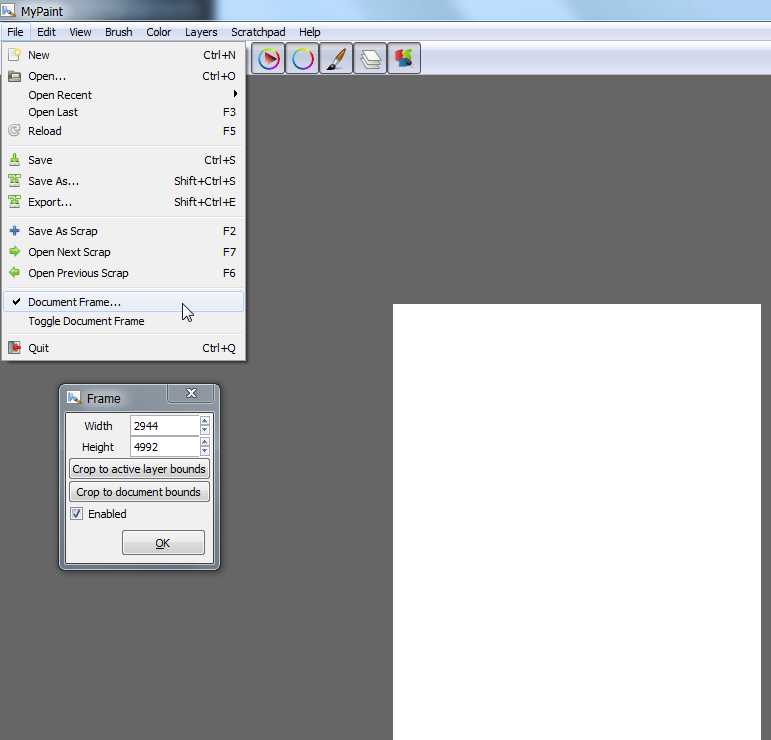Open the Color menu
This screenshot has width=771, height=740.
coord(158,32)
